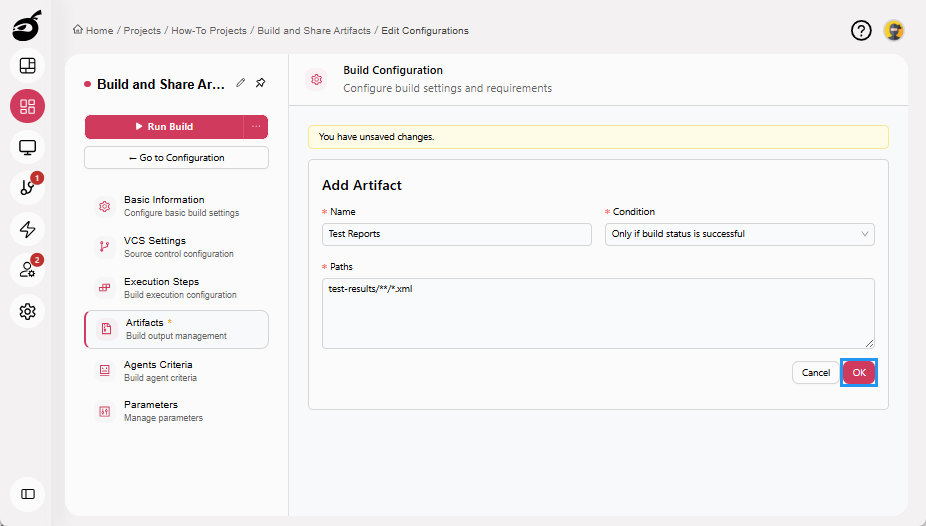The height and width of the screenshot is (526, 926).
Task: Go to Home in breadcrumb
Action: point(99,31)
